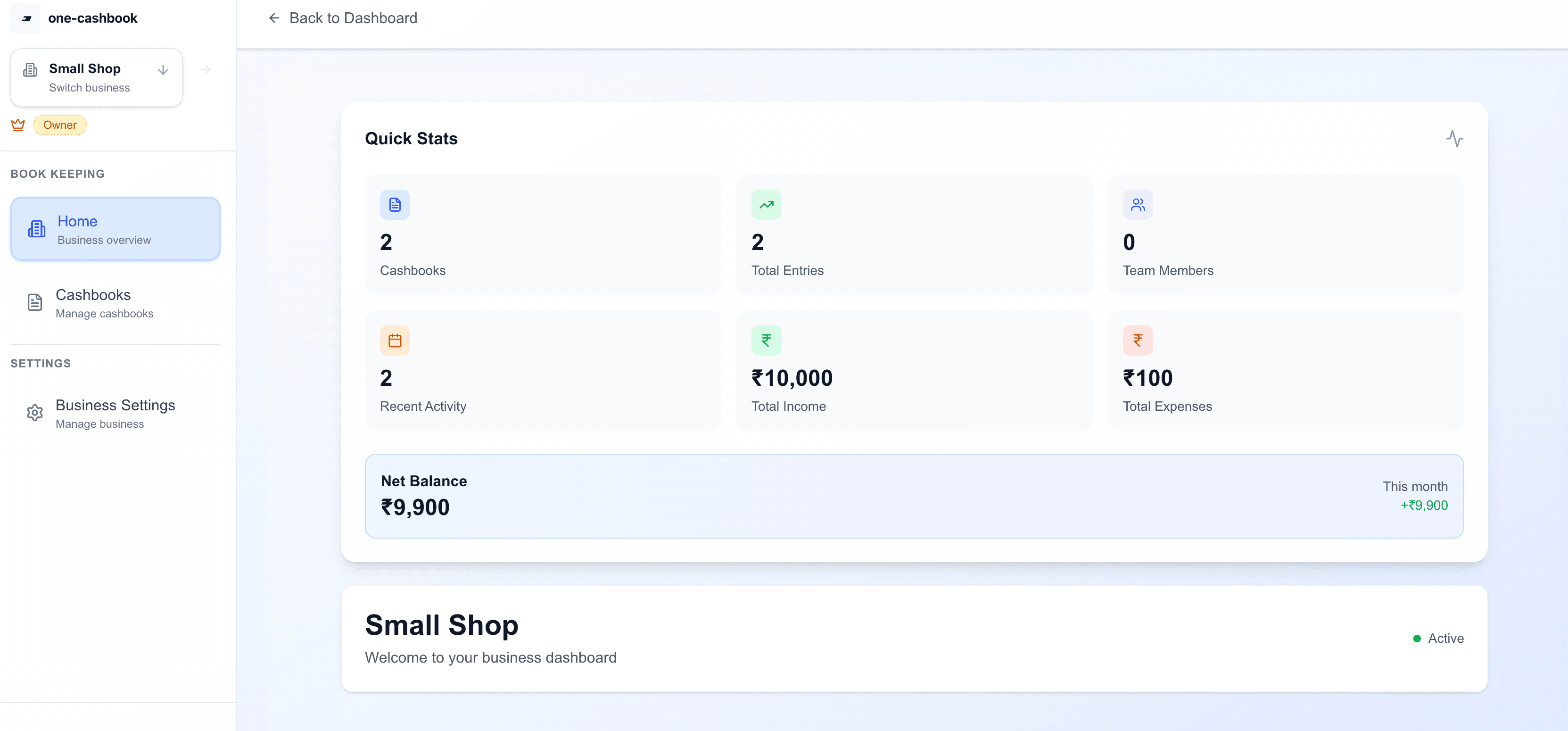
Task: Click the one-cashbook app name
Action: coord(92,18)
